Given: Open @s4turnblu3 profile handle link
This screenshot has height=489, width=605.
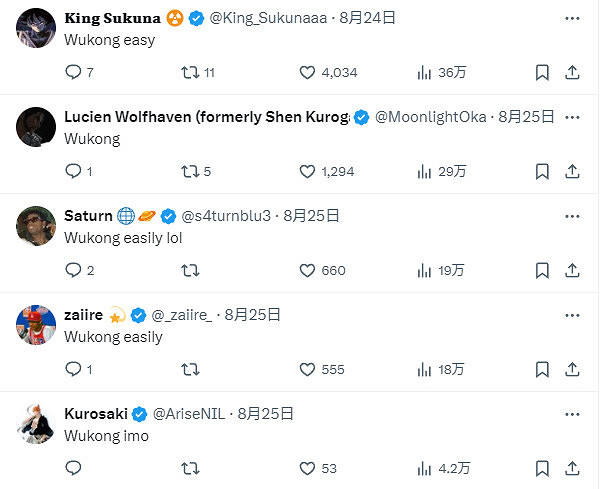Looking at the screenshot, I should pos(225,215).
